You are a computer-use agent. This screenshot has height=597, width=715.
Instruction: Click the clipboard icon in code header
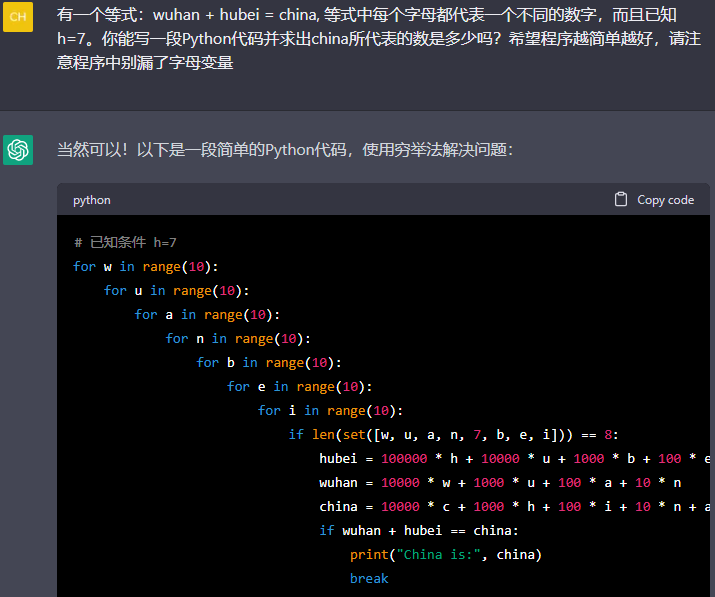pos(621,199)
